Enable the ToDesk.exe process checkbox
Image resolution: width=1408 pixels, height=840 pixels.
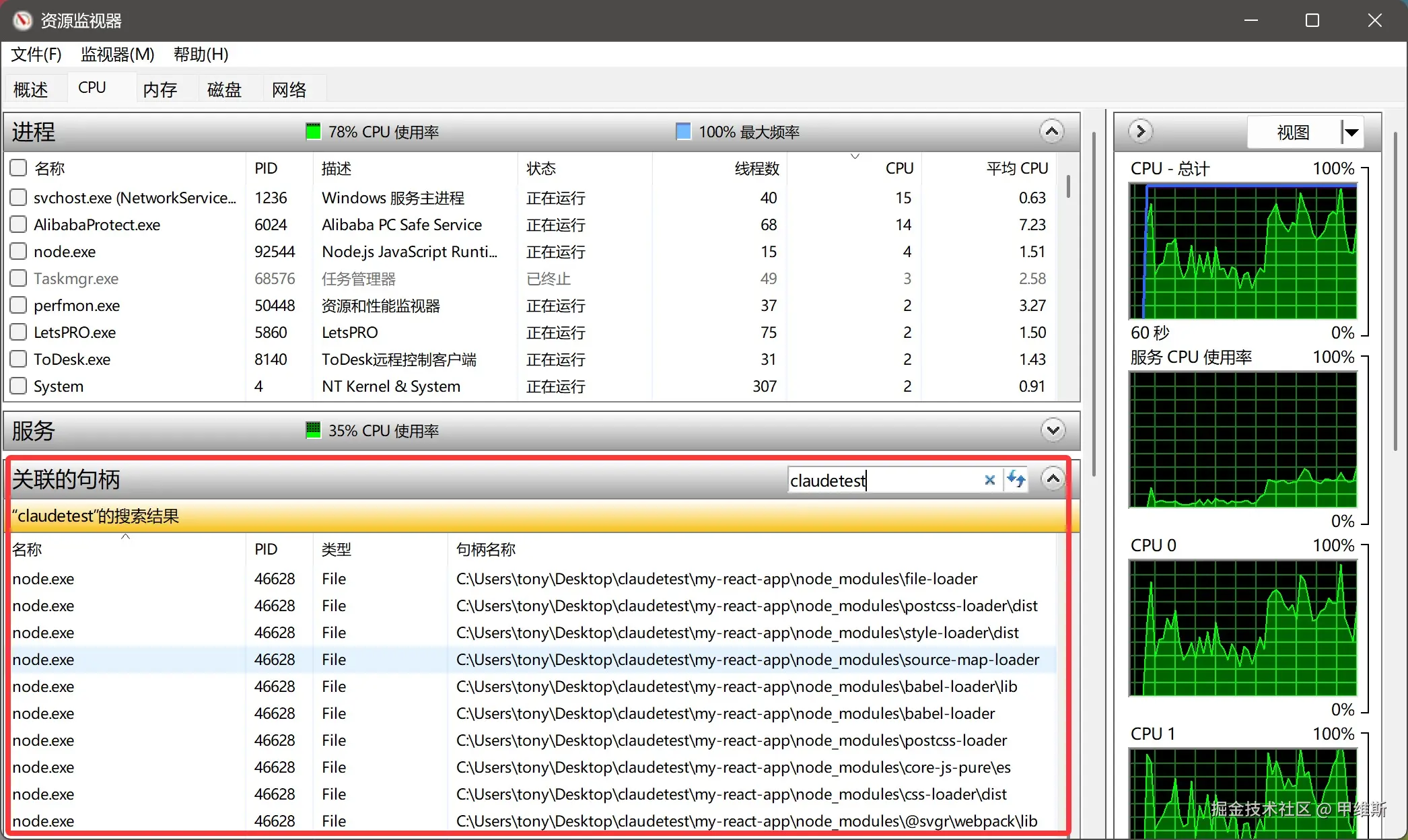tap(19, 359)
